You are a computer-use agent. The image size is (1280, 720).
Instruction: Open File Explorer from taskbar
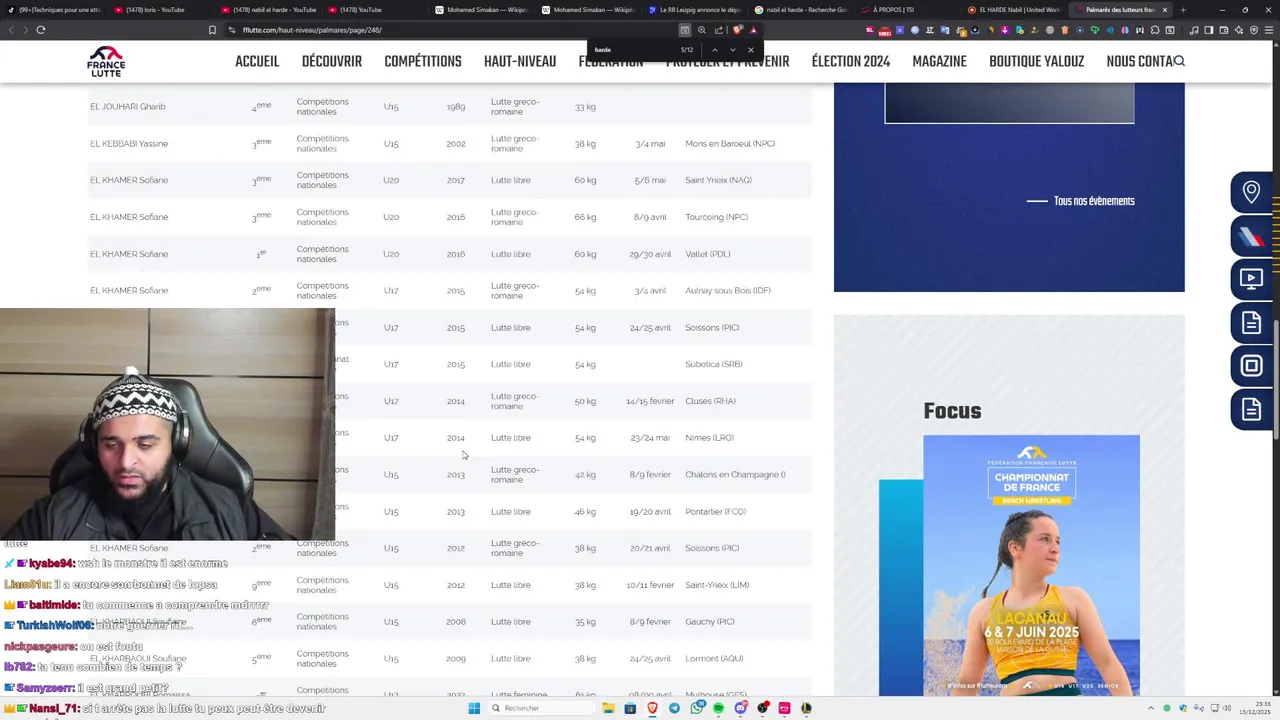608,708
